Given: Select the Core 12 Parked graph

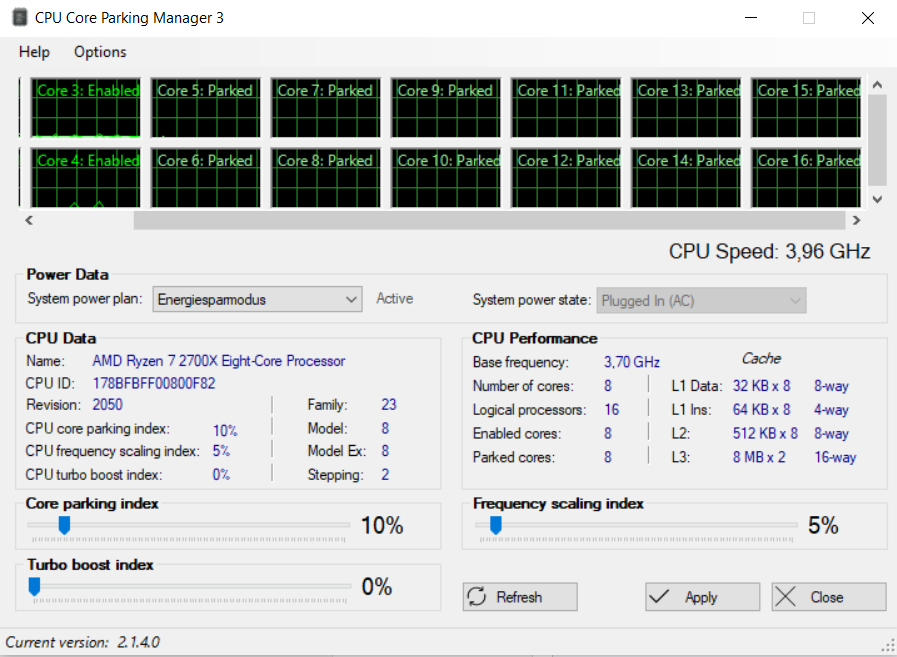Looking at the screenshot, I should (566, 178).
